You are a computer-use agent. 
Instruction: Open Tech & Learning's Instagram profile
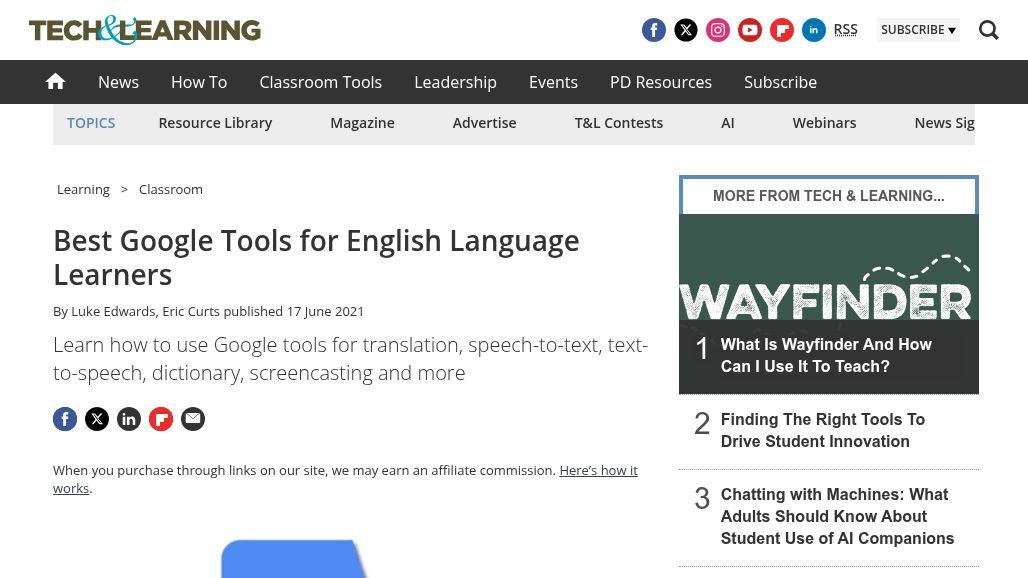[718, 30]
